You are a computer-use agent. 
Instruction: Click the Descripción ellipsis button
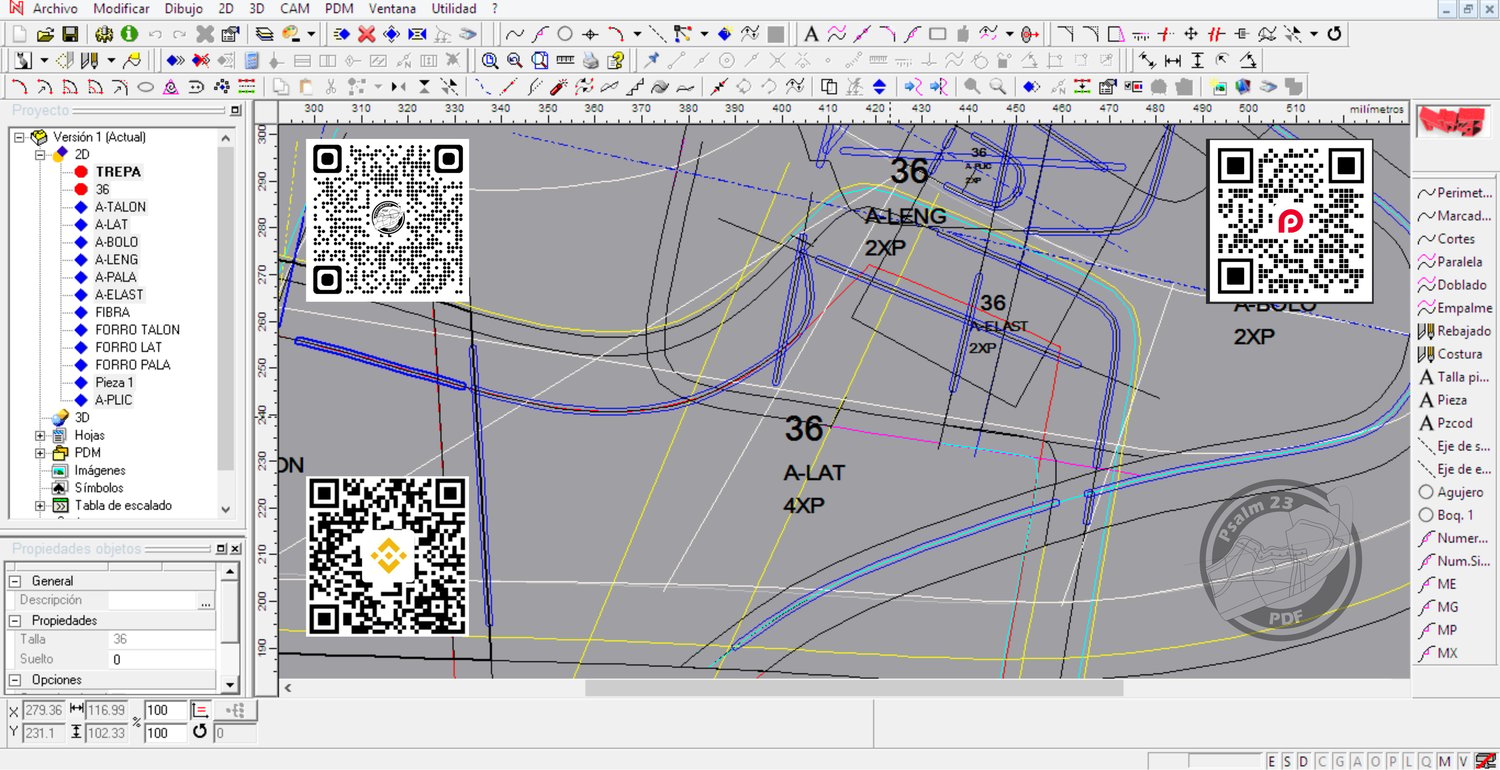click(206, 601)
